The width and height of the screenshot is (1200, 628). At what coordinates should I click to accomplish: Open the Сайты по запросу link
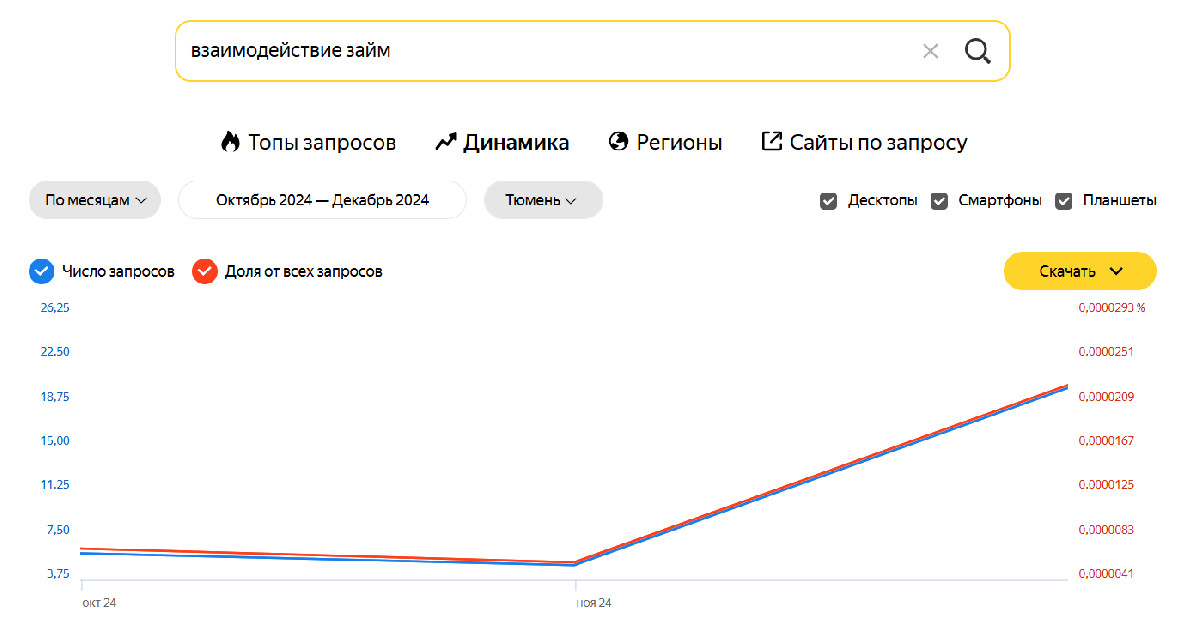pyautogui.click(x=878, y=143)
